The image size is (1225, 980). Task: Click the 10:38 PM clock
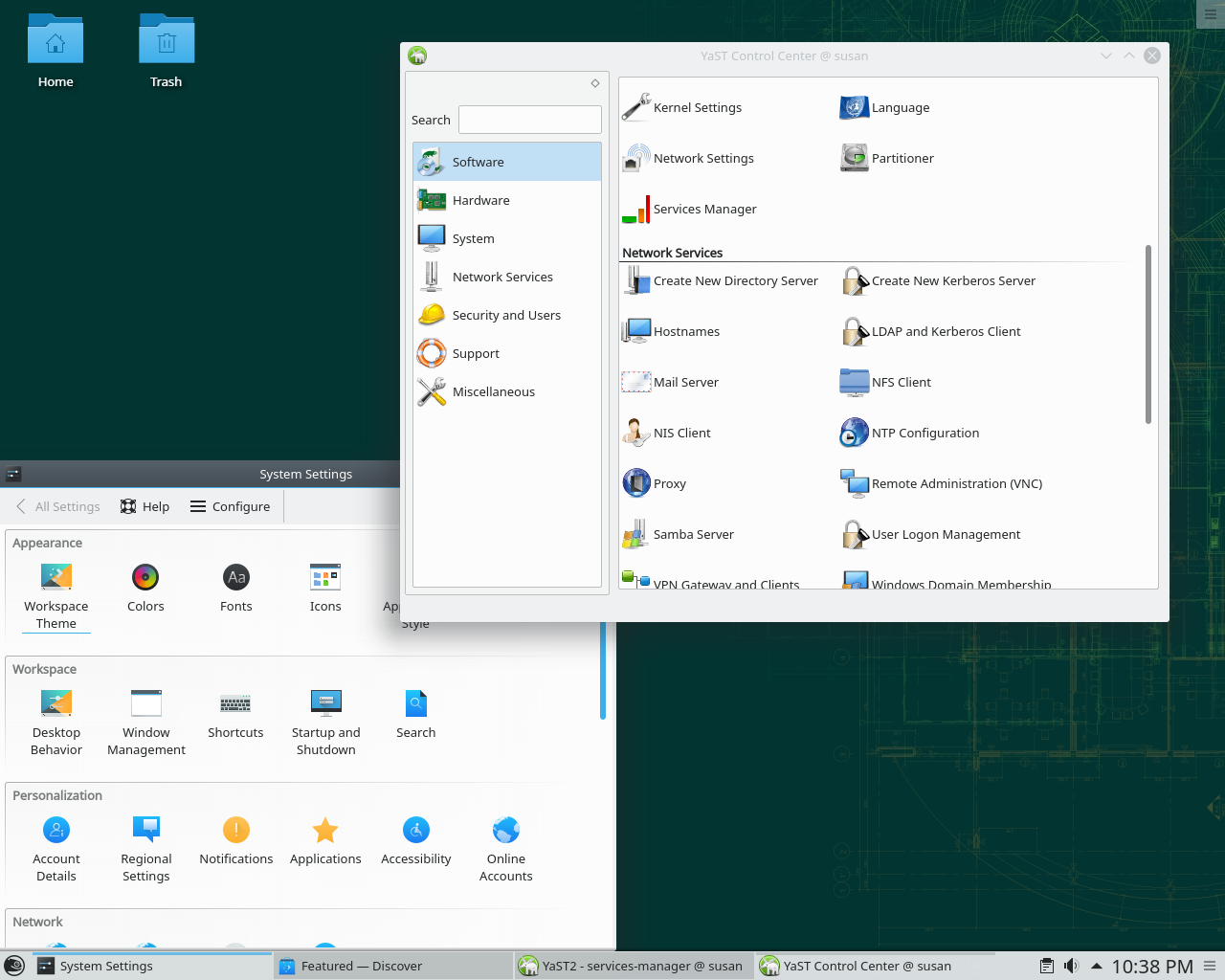(1152, 967)
